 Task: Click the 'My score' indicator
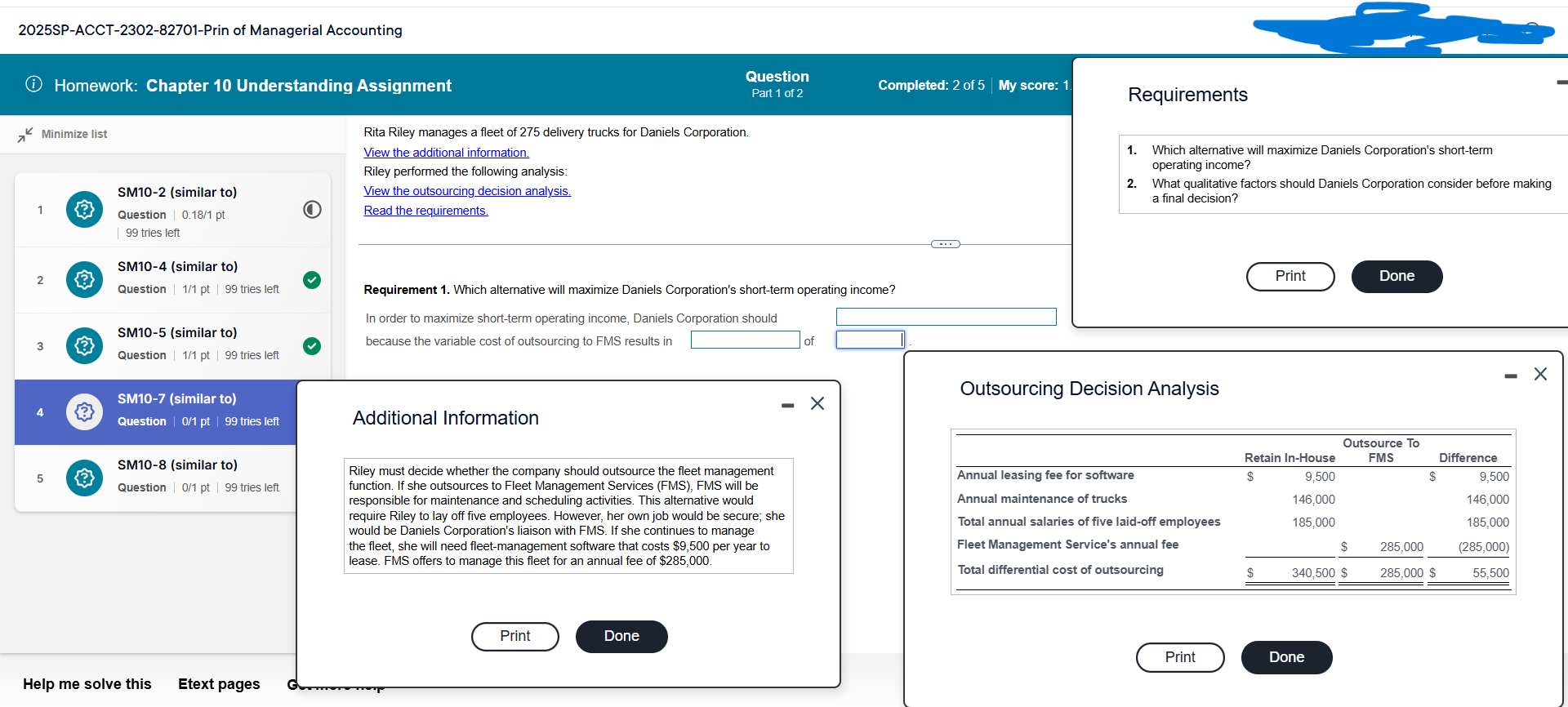(x=1034, y=85)
